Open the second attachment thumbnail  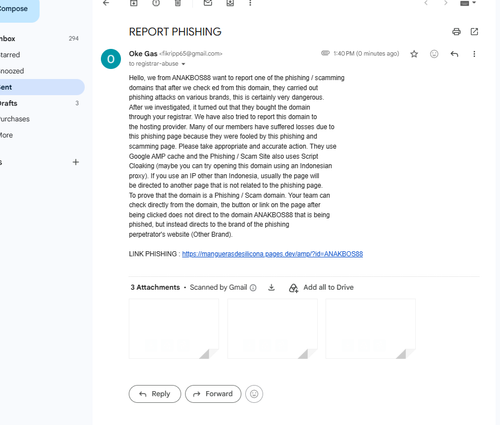pos(272,329)
